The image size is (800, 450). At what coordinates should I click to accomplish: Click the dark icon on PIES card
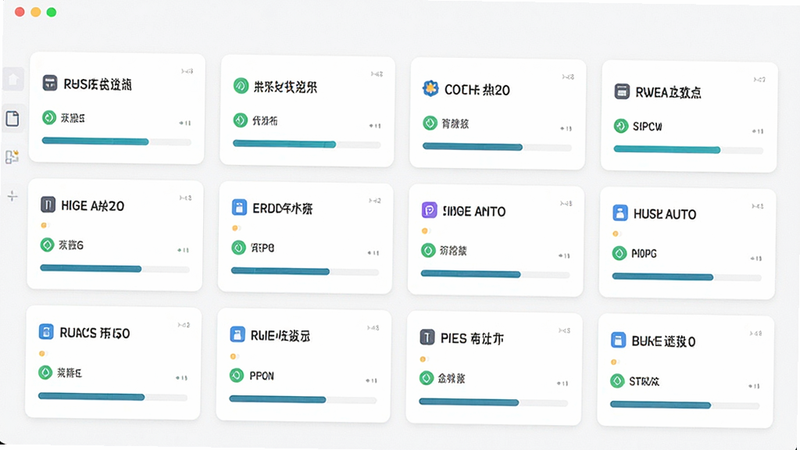click(427, 337)
